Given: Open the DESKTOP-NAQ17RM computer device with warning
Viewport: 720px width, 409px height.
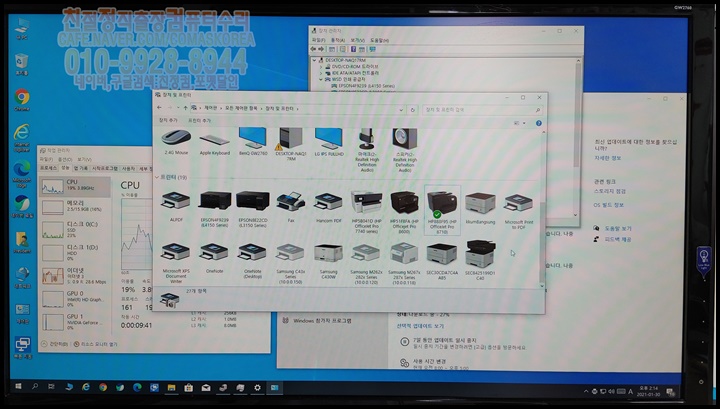Looking at the screenshot, I should point(291,145).
